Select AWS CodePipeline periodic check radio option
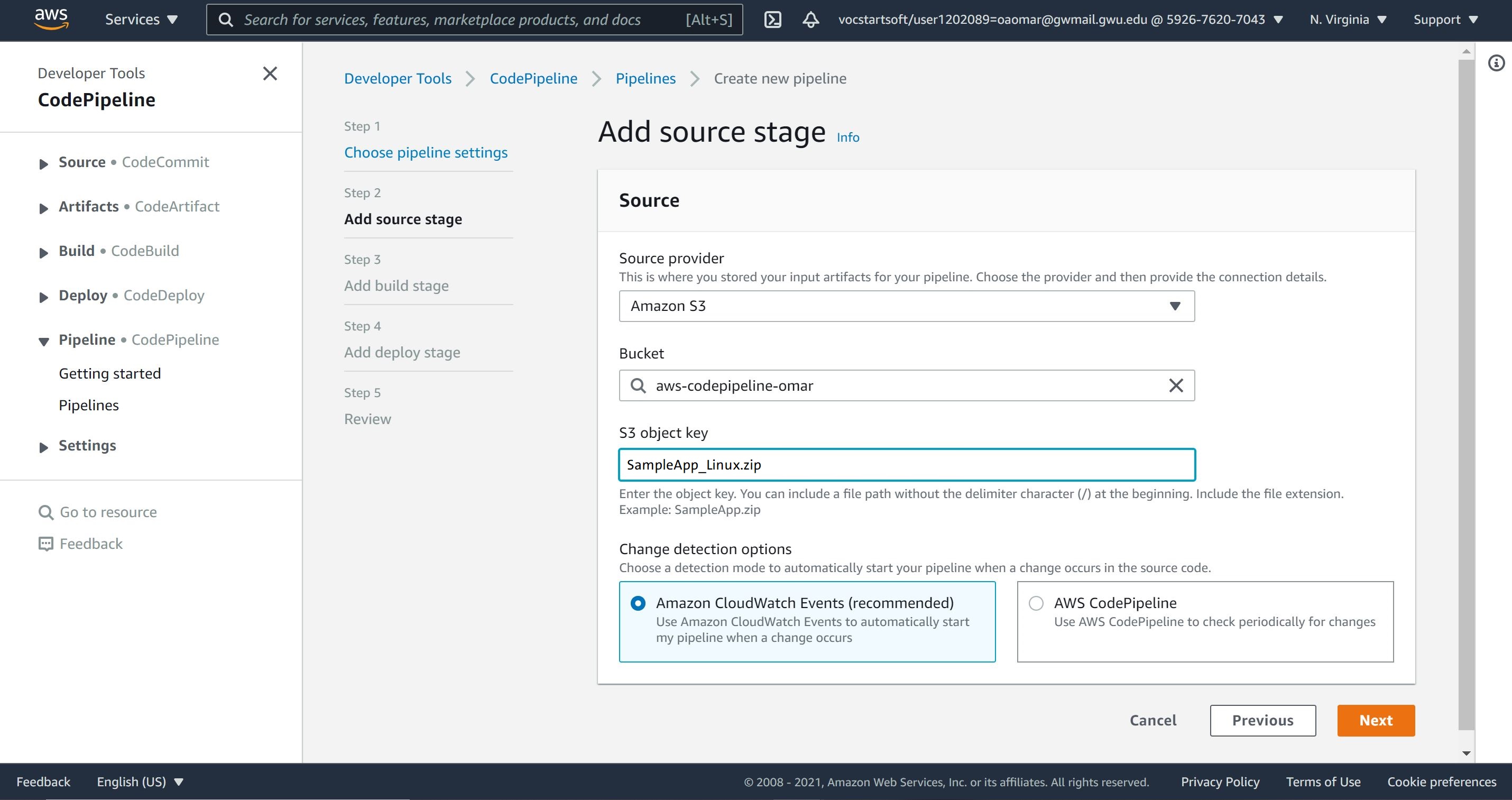 (x=1036, y=603)
